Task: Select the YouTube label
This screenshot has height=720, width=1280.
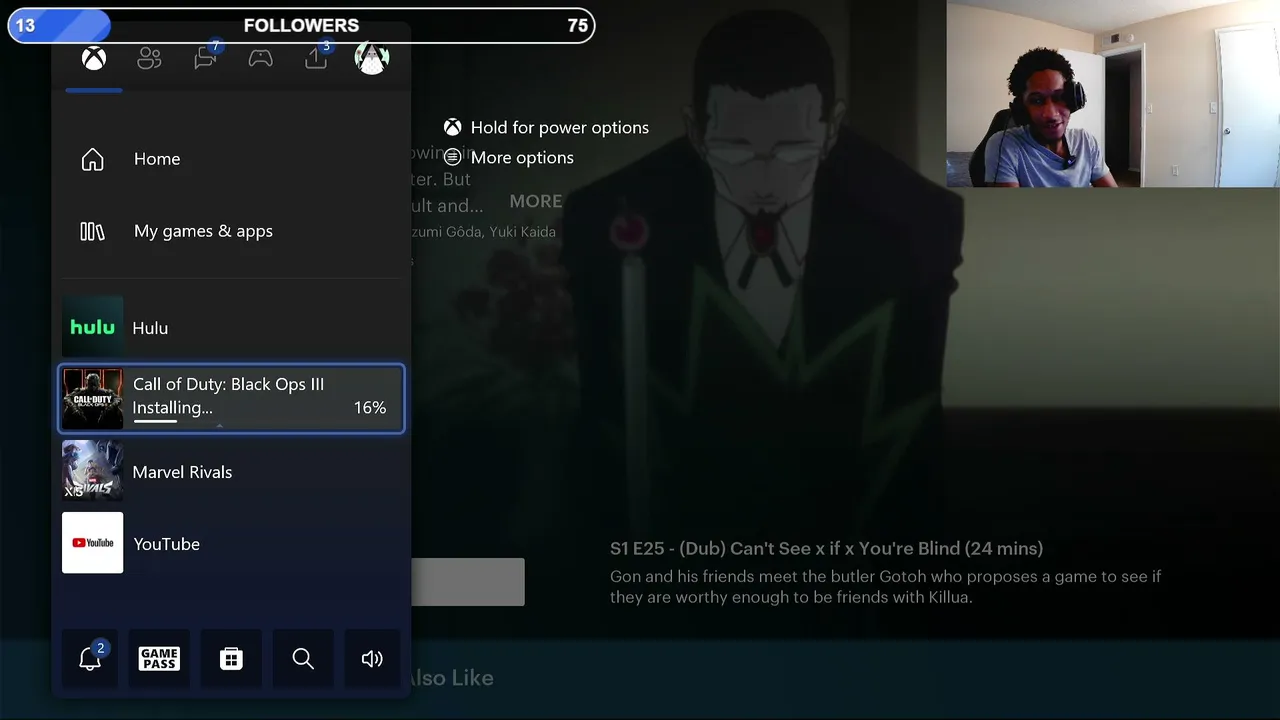Action: coord(166,544)
